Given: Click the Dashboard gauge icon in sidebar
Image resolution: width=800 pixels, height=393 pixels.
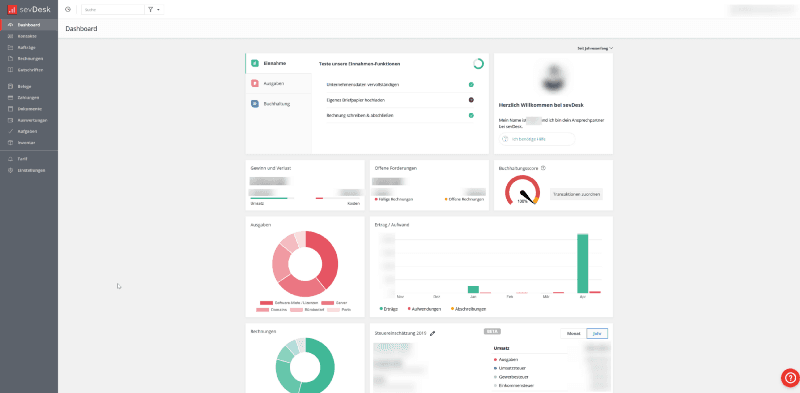Looking at the screenshot, I should (x=11, y=24).
